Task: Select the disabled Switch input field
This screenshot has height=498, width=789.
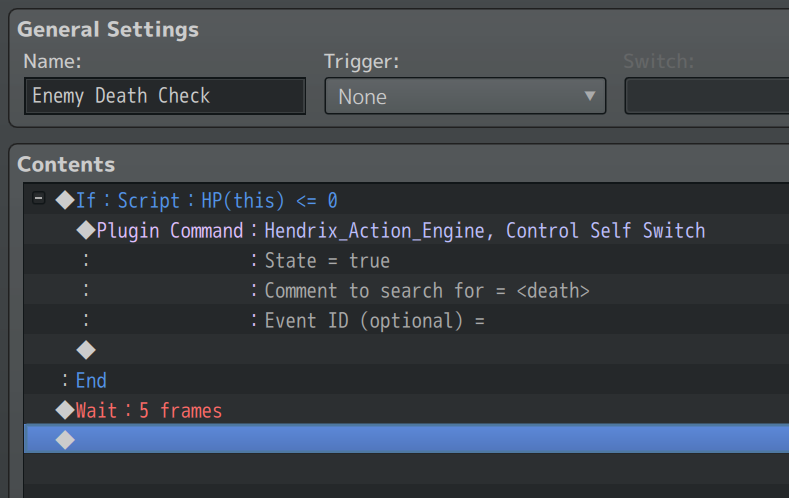Action: coord(707,96)
